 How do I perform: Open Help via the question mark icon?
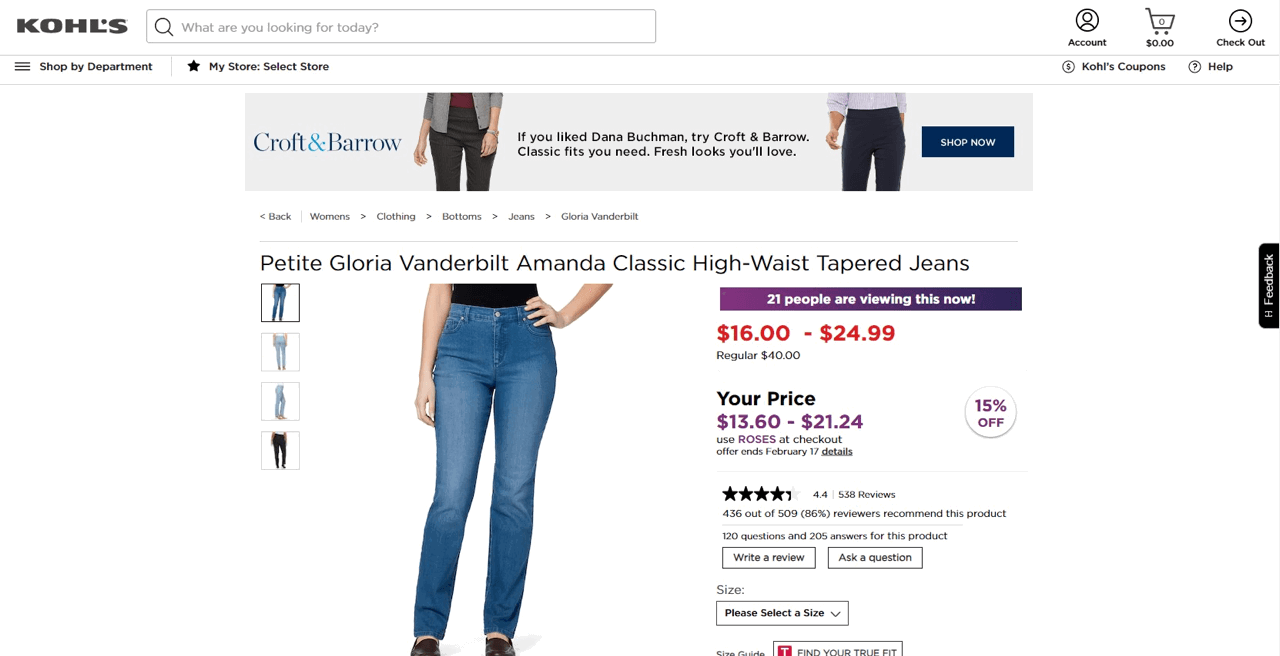pos(1194,66)
